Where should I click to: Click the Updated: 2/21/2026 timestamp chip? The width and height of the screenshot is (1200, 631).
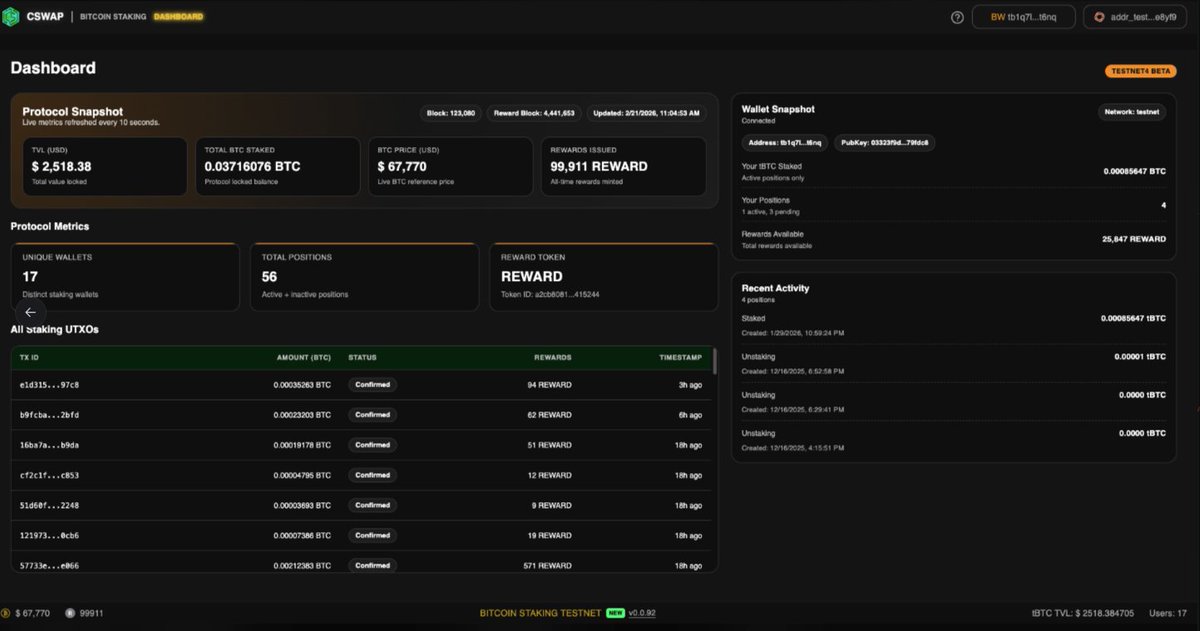point(646,113)
